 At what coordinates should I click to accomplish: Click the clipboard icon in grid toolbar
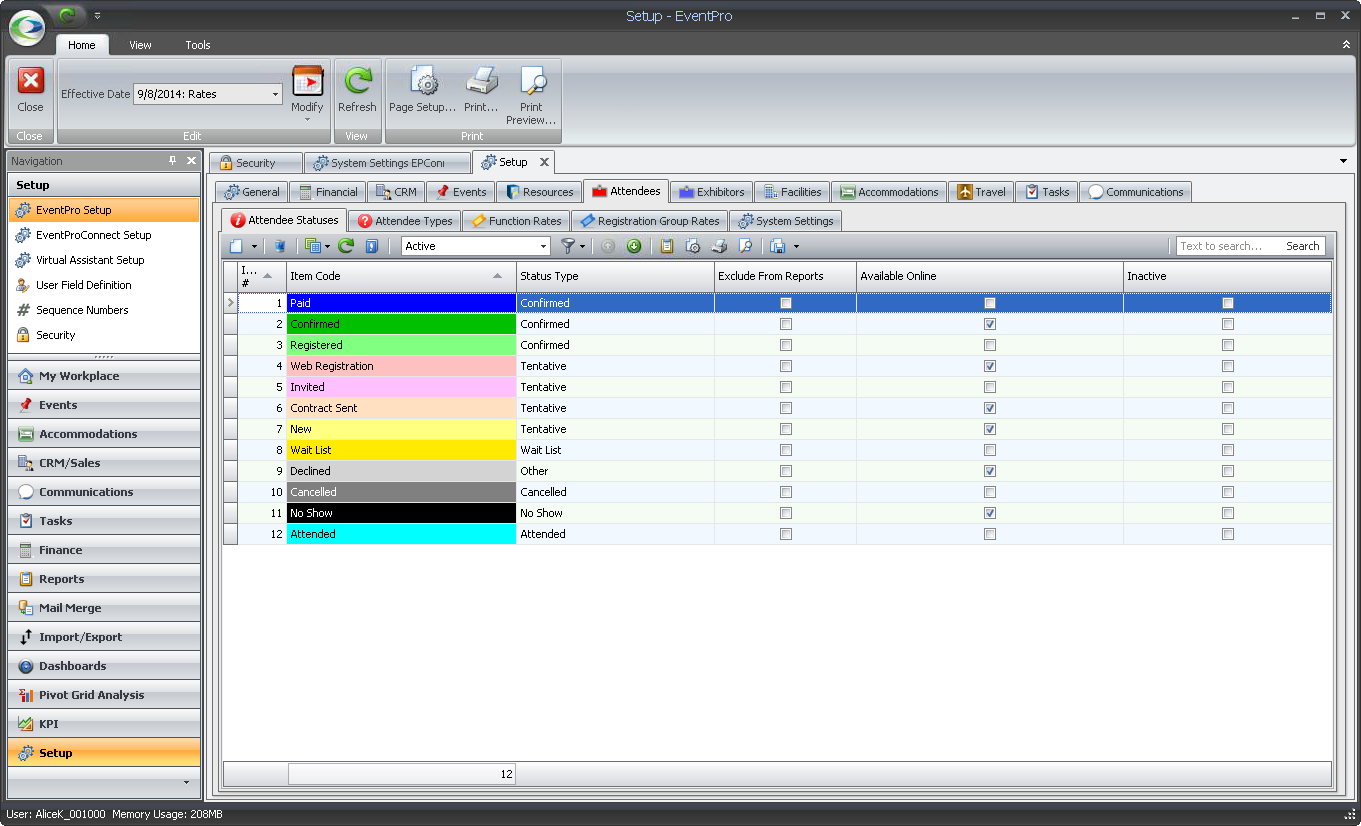(667, 246)
